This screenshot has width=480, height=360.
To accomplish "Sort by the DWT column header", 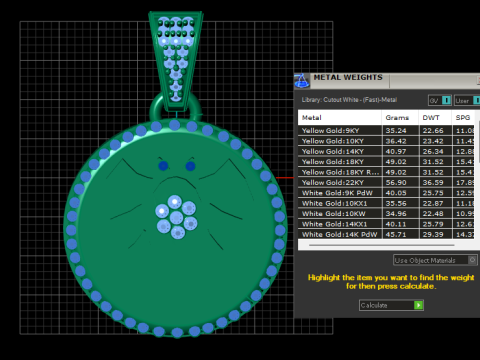I will 435,118.
